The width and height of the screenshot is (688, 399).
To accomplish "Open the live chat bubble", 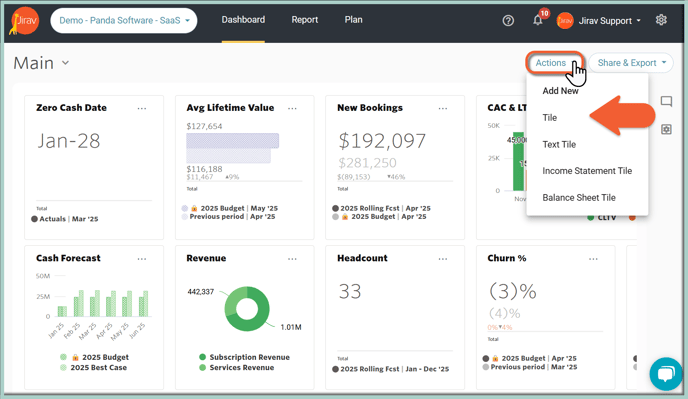I will 666,374.
